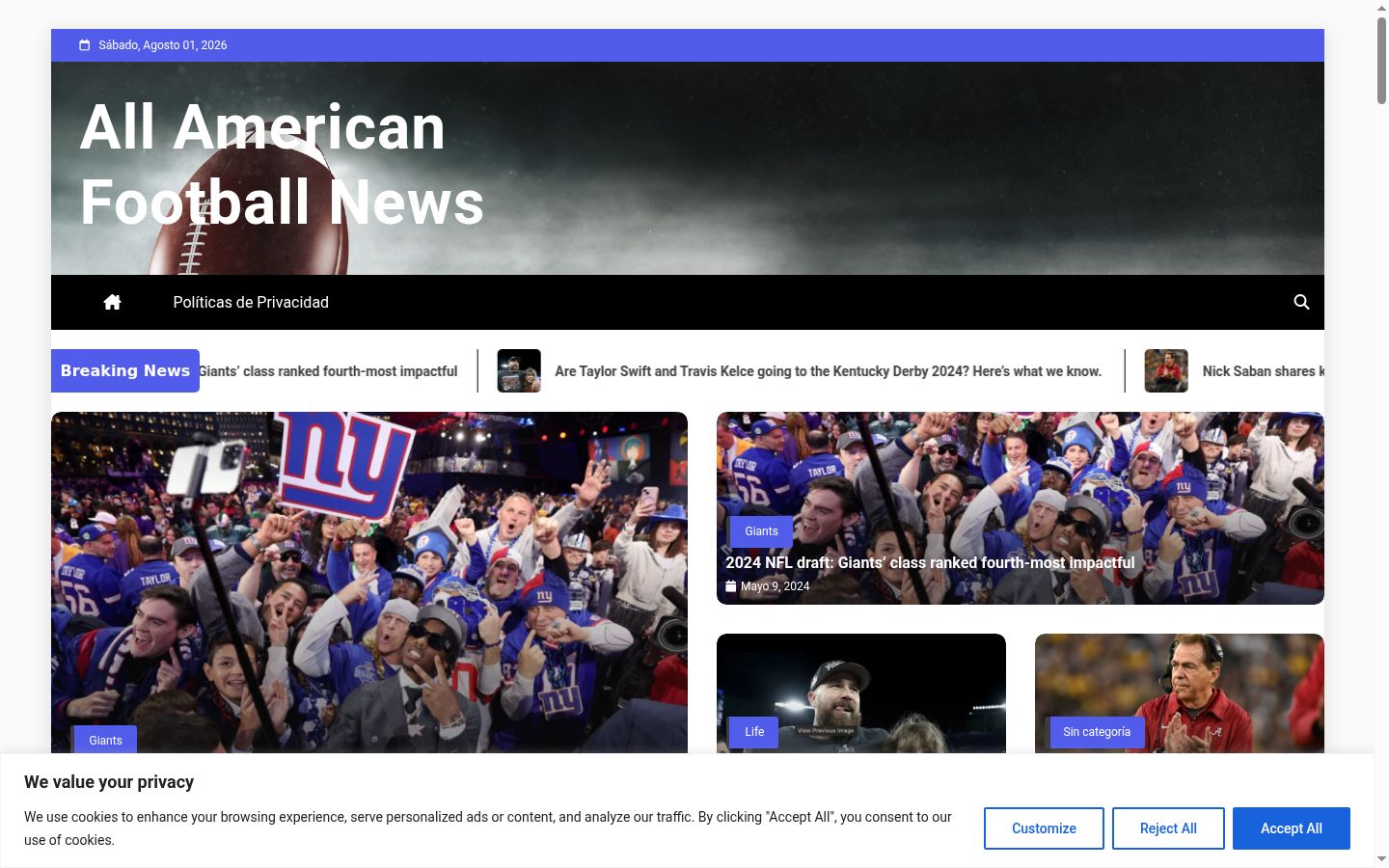Open the 2024 NFL draft: Giants' class article
Image resolution: width=1389 pixels, height=868 pixels.
pos(930,562)
